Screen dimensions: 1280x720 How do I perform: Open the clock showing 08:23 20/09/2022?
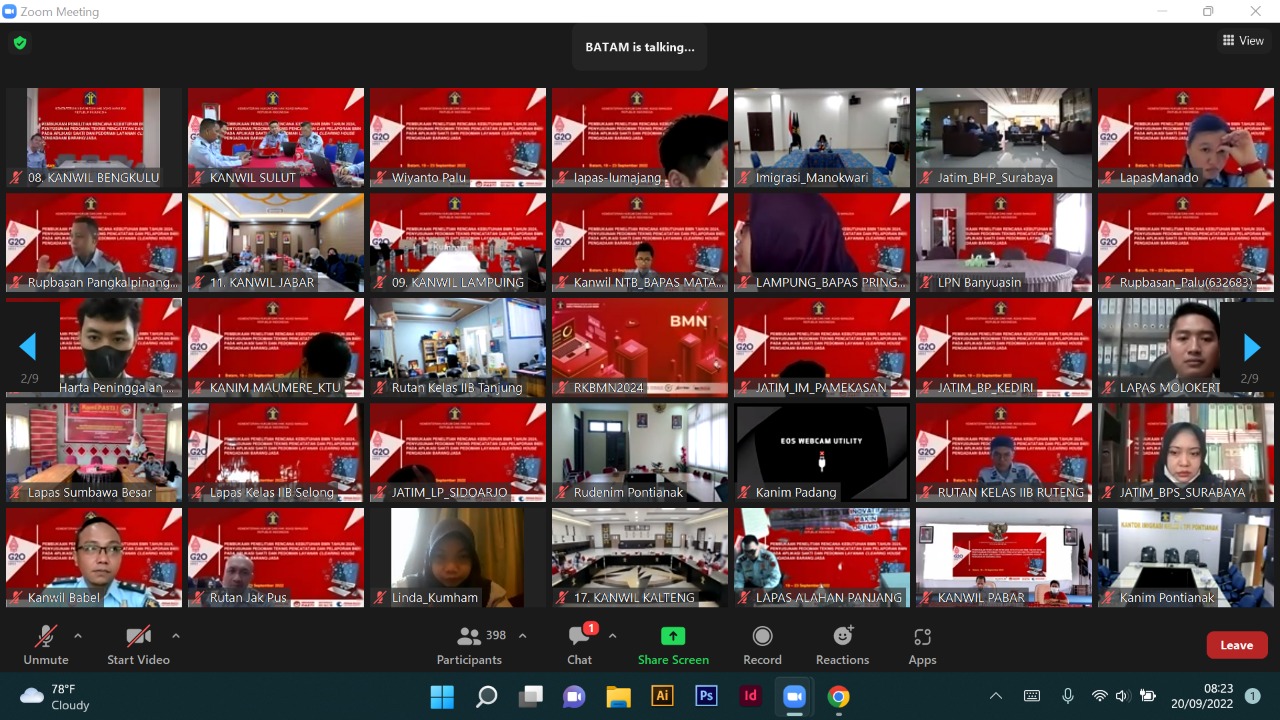click(1204, 696)
